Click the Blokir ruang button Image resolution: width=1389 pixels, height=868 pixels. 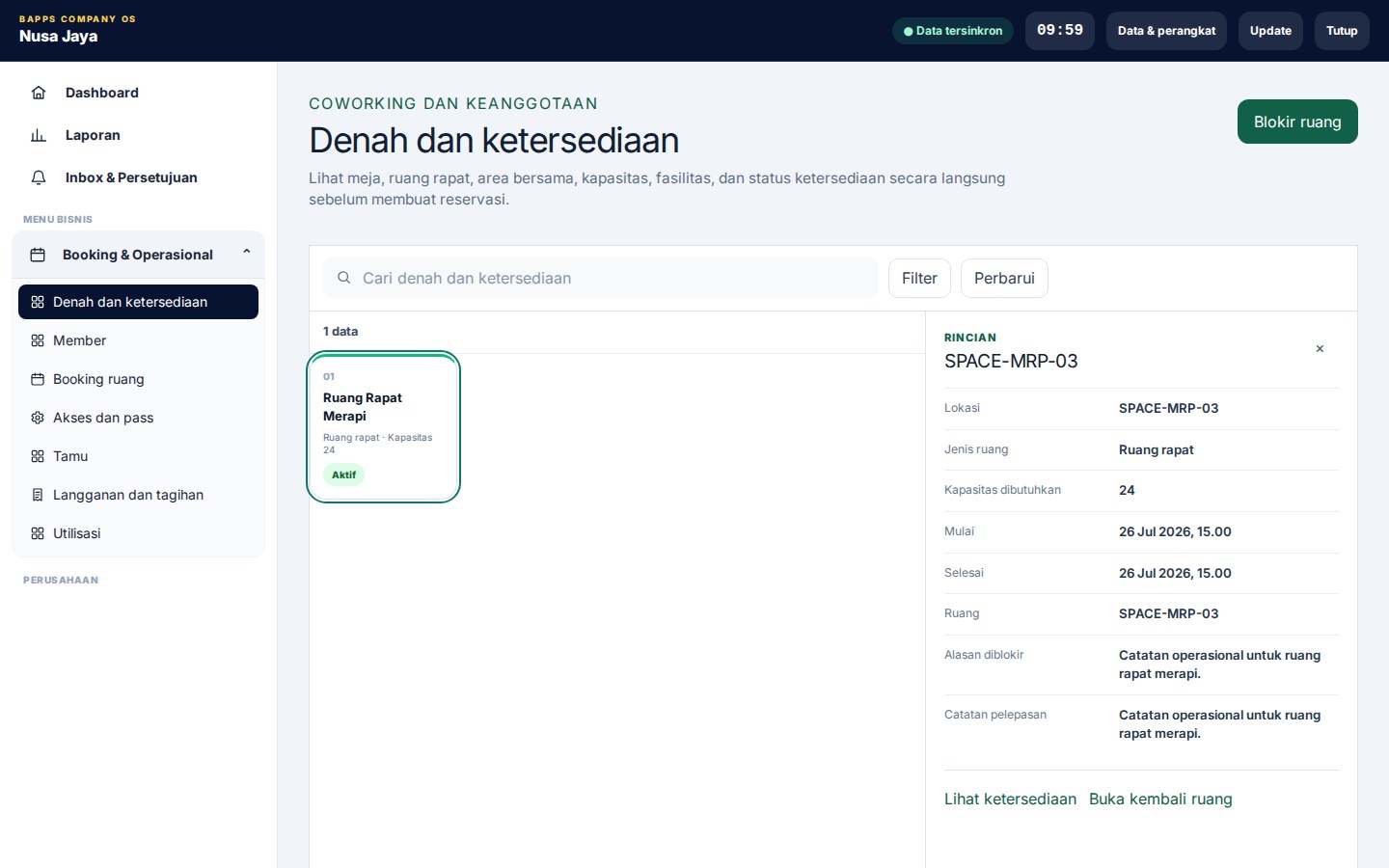point(1297,122)
